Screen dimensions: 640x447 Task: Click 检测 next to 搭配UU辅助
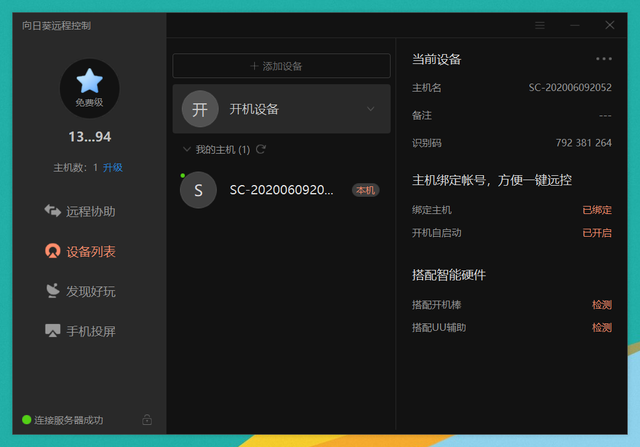(x=602, y=327)
